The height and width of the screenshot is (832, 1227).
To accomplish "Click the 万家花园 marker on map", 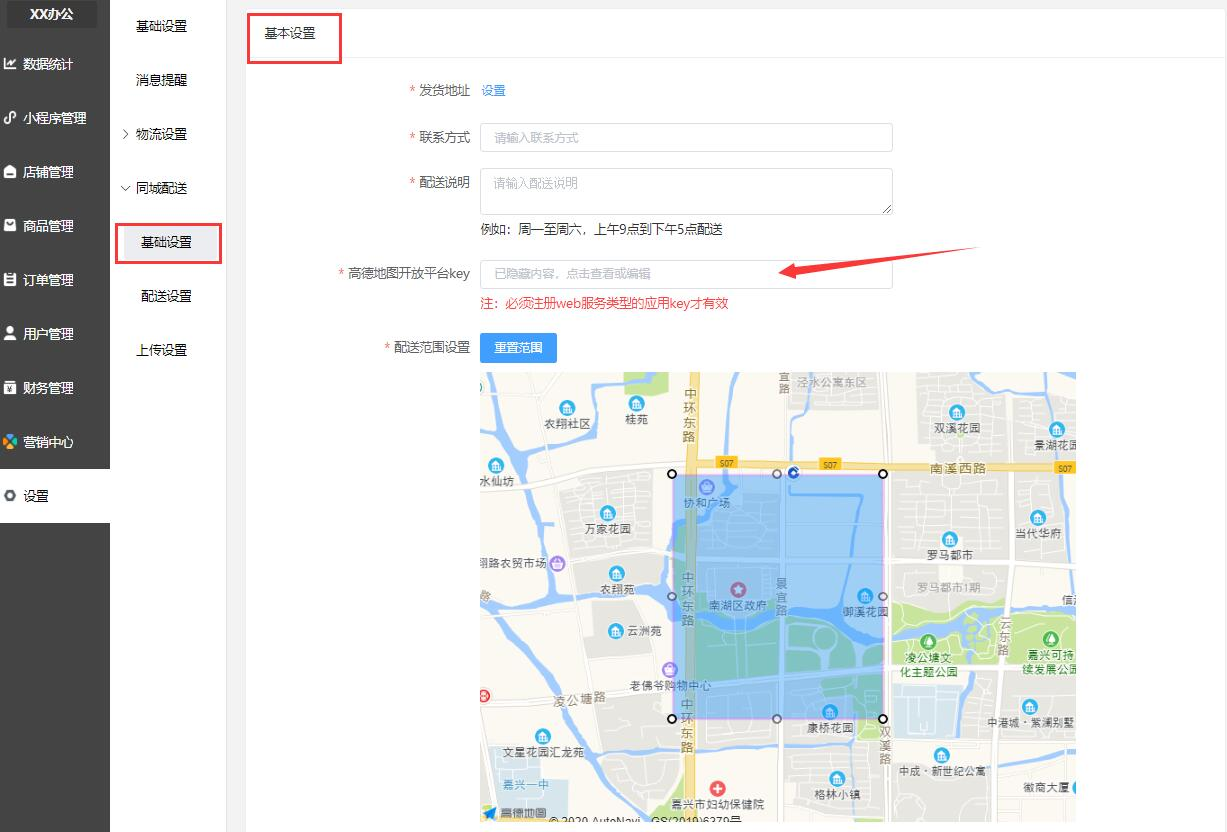I will 608,513.
